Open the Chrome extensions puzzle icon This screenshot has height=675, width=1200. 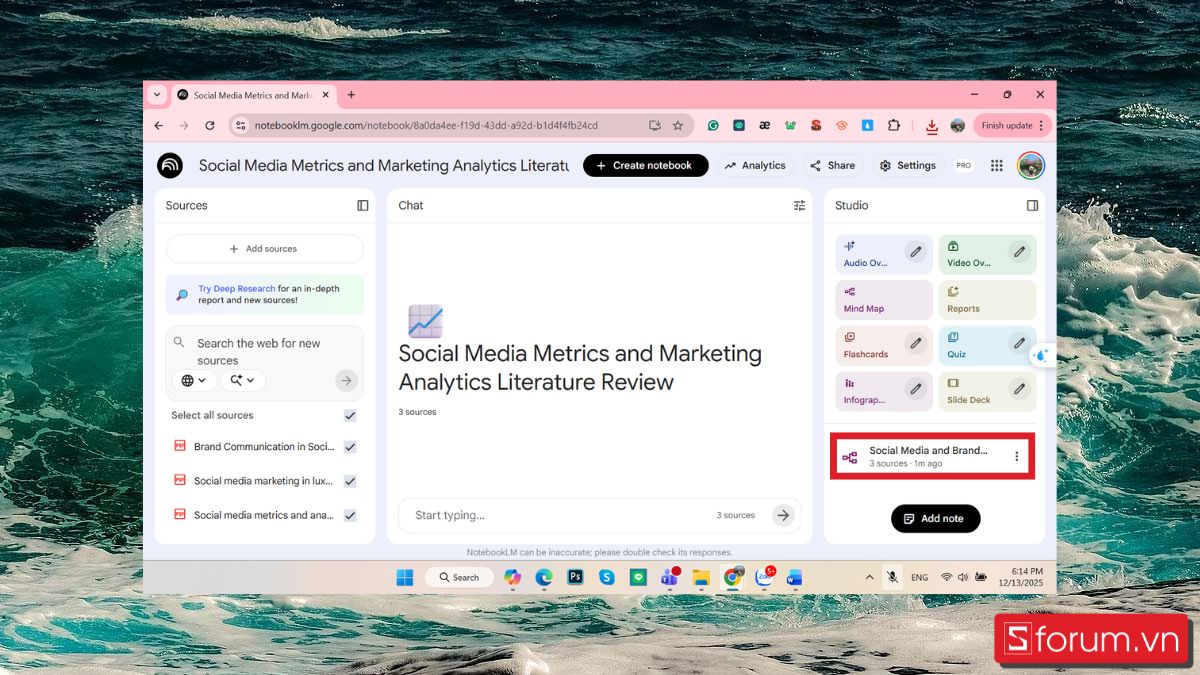(x=894, y=125)
